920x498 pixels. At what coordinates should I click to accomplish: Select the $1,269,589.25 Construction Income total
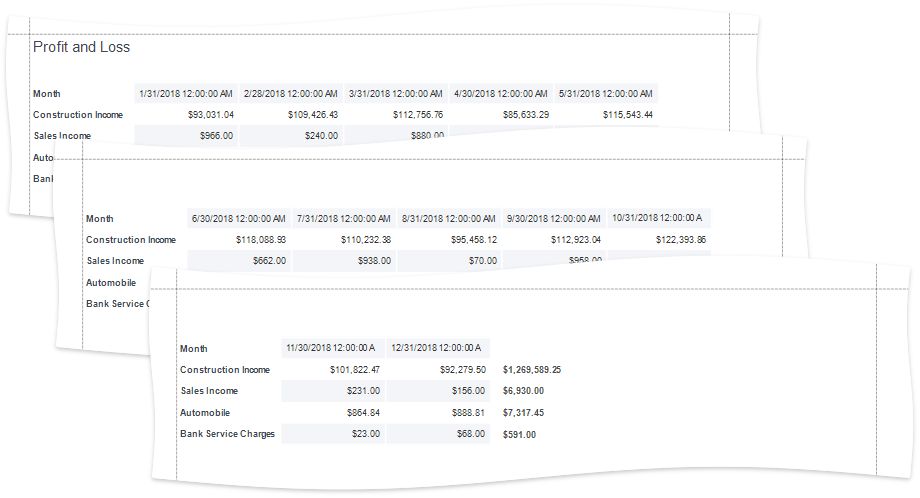coord(531,370)
